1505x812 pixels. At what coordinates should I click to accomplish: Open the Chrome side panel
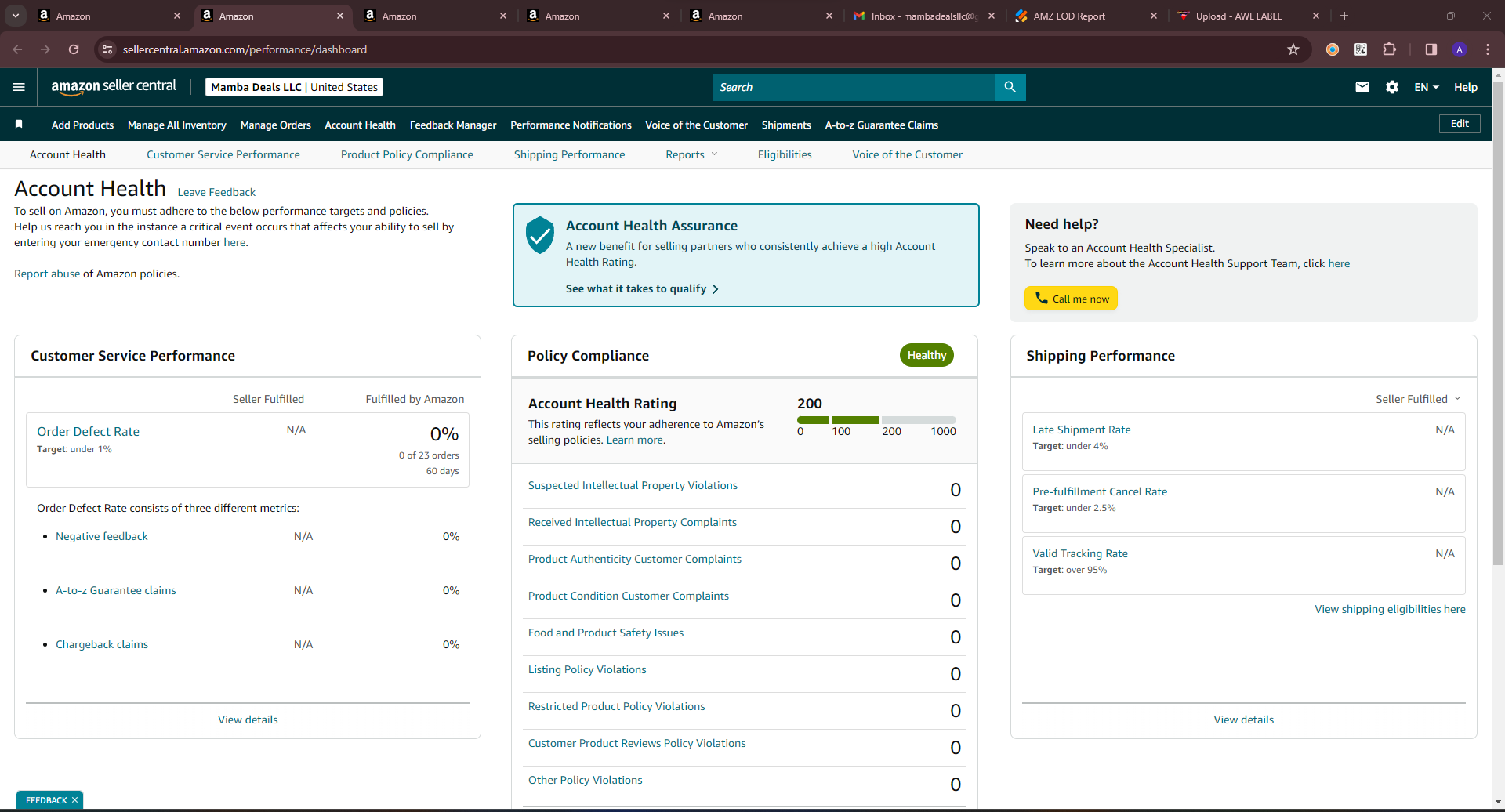(x=1431, y=49)
